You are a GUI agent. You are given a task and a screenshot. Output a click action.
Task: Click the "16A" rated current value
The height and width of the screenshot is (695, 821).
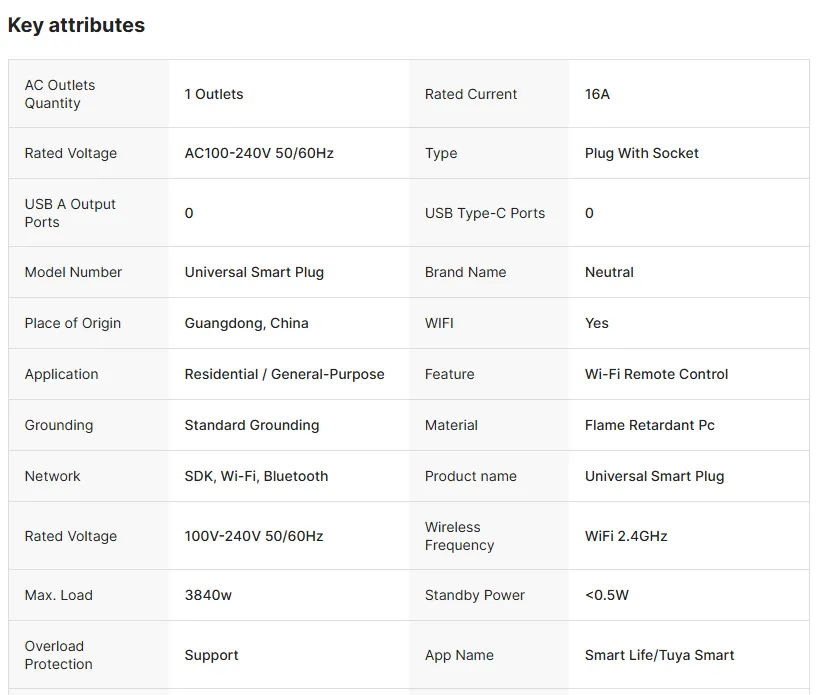click(597, 94)
